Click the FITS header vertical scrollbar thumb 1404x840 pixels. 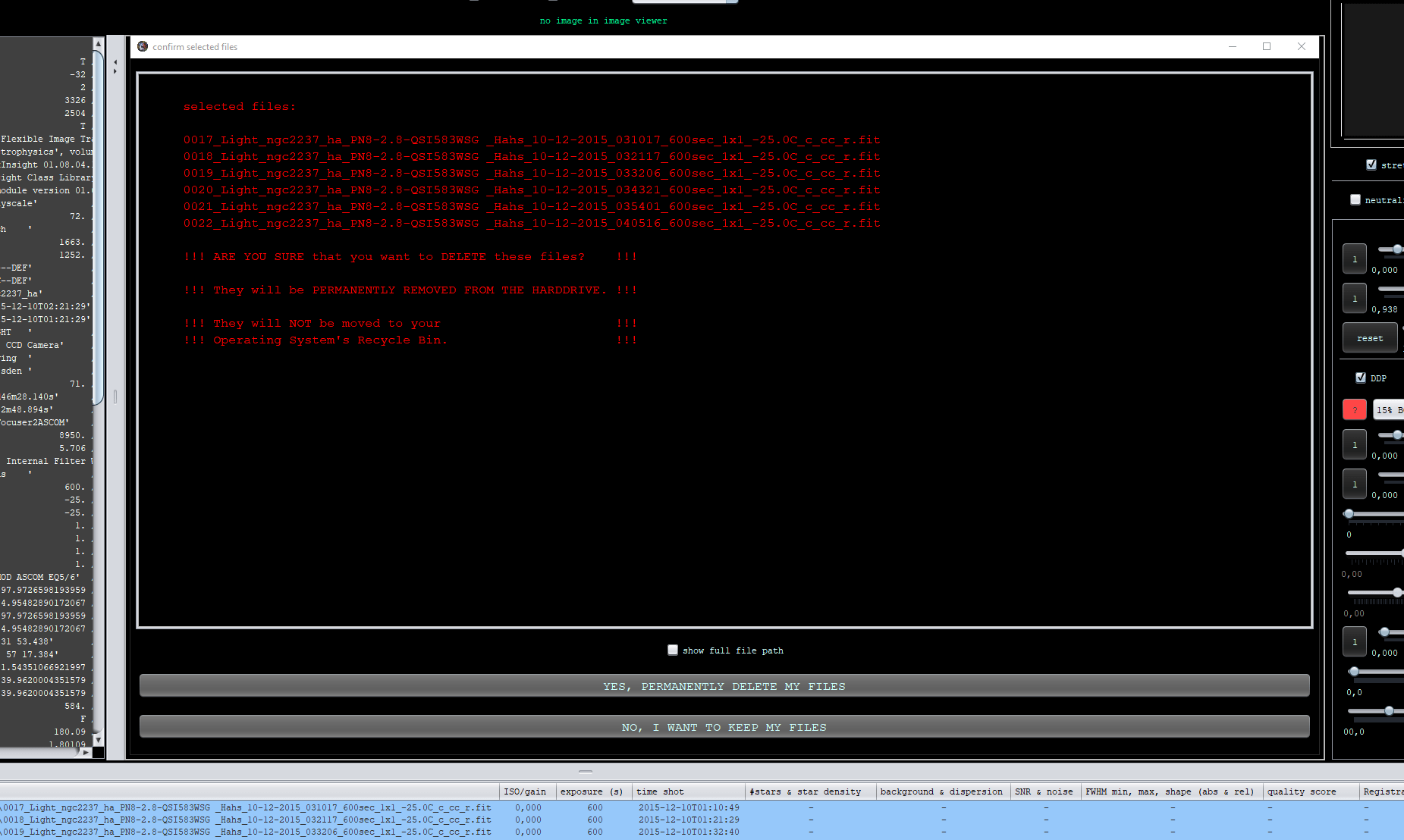tap(98, 227)
